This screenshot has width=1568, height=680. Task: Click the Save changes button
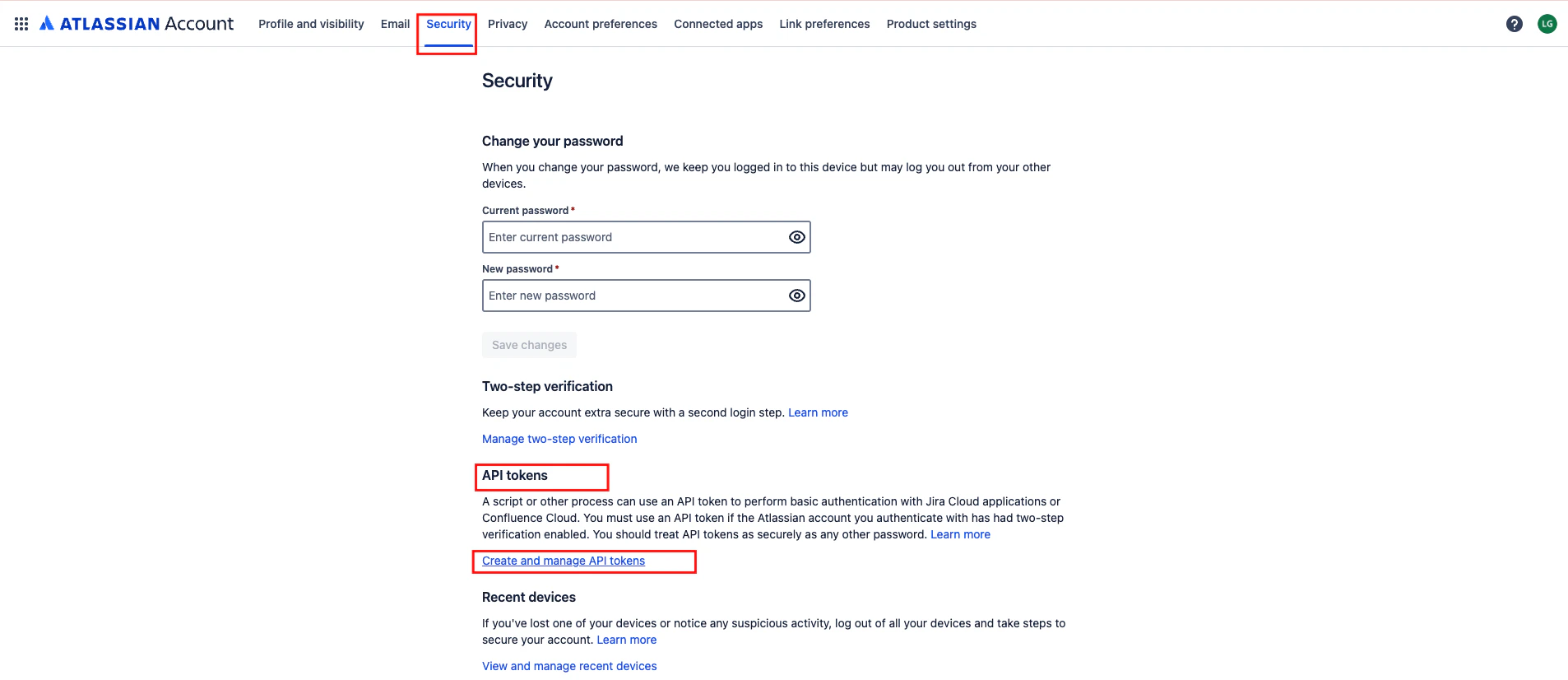(x=529, y=344)
